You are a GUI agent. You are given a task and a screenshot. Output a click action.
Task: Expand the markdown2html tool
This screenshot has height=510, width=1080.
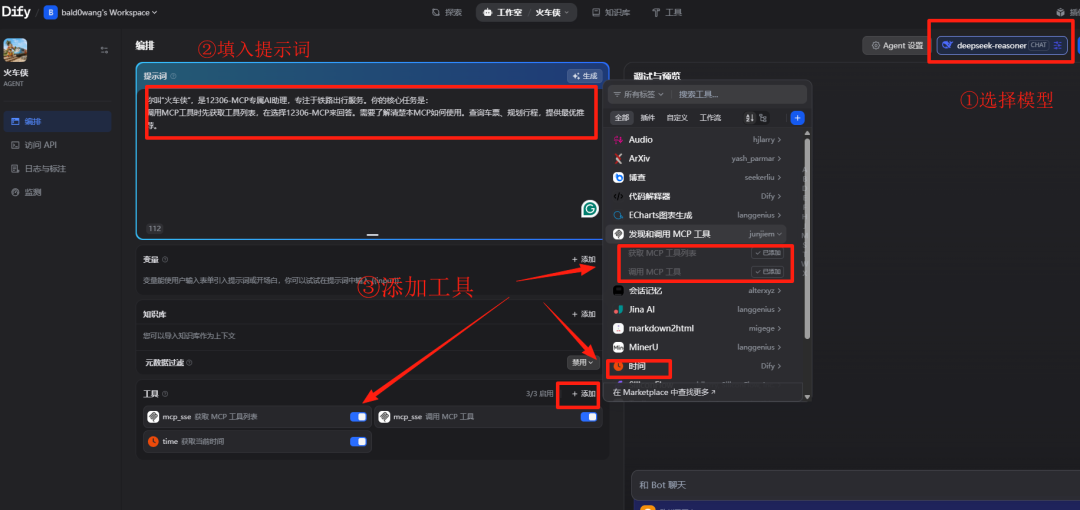[696, 329]
